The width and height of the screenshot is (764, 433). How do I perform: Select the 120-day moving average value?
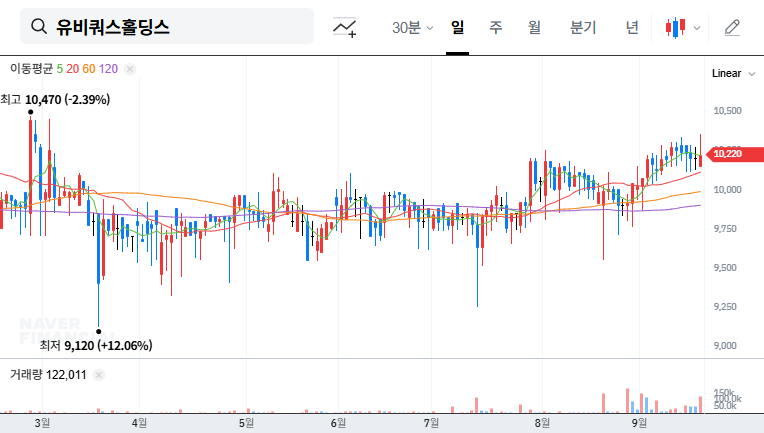tap(108, 69)
